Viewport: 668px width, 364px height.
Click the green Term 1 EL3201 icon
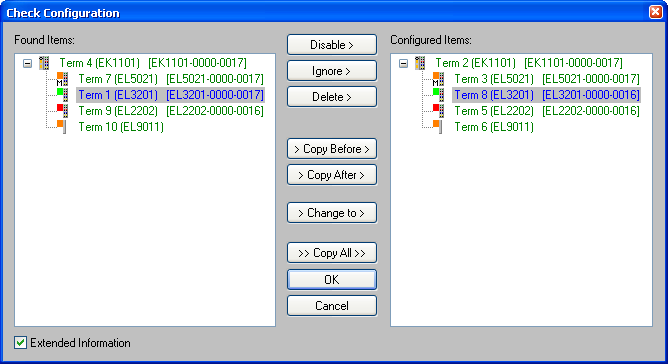coord(62,95)
